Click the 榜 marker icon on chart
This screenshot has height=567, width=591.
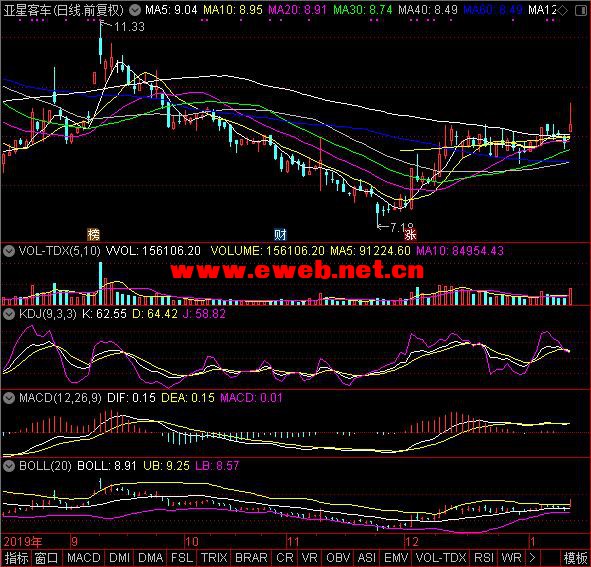[93, 234]
